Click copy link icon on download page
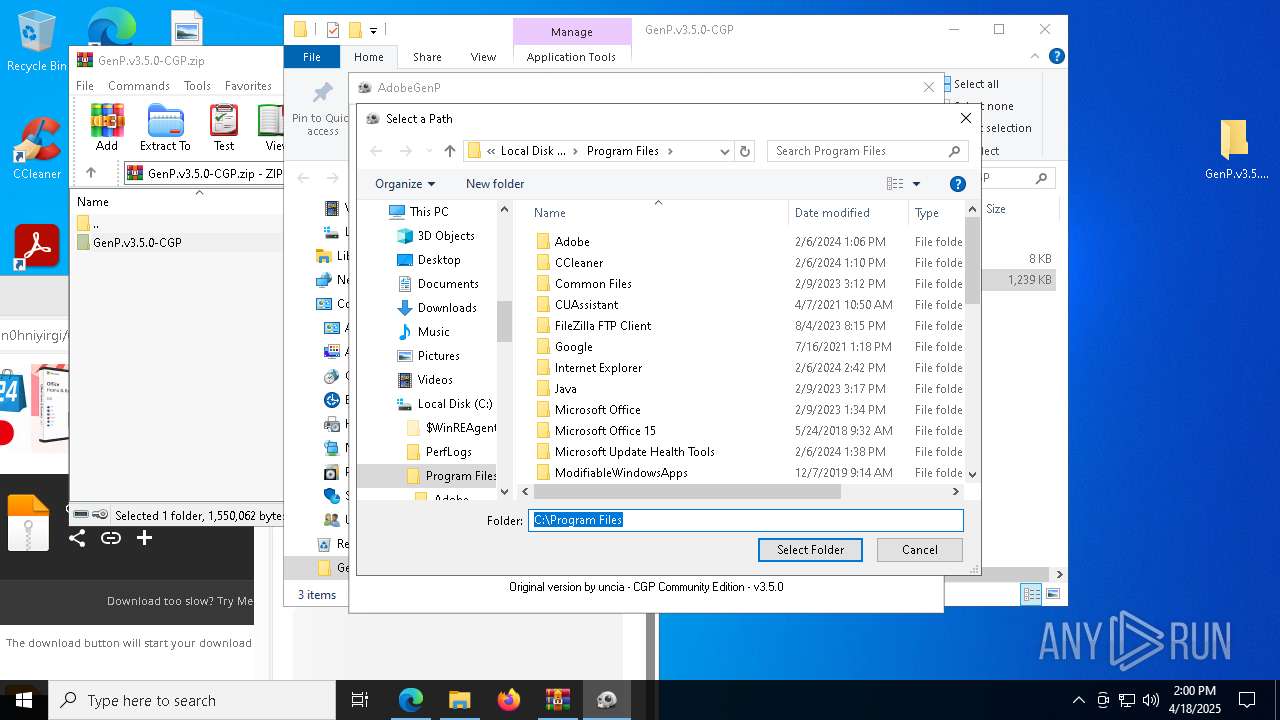 click(111, 538)
